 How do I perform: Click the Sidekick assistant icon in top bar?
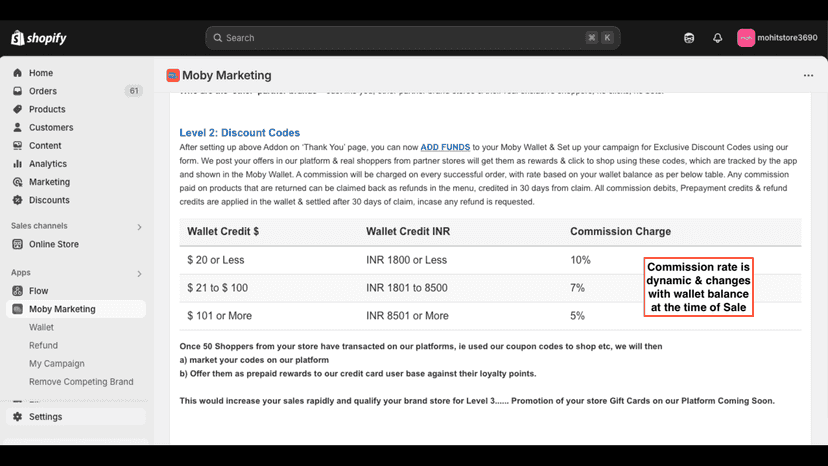(x=689, y=38)
